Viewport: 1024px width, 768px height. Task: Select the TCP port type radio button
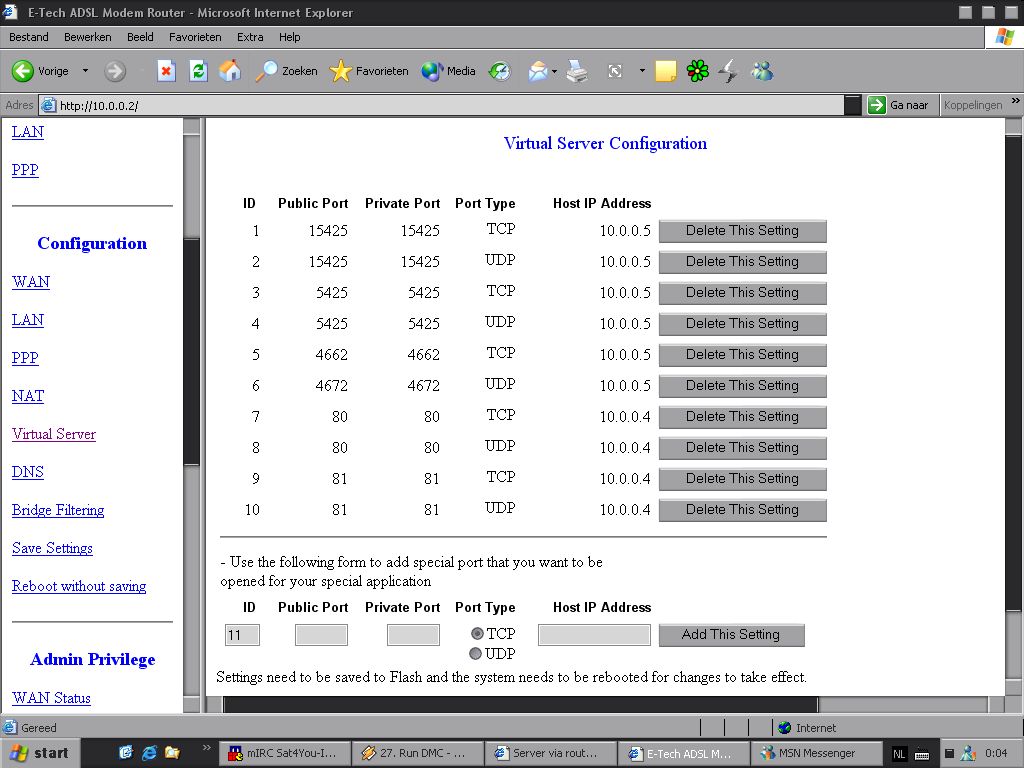tap(476, 634)
